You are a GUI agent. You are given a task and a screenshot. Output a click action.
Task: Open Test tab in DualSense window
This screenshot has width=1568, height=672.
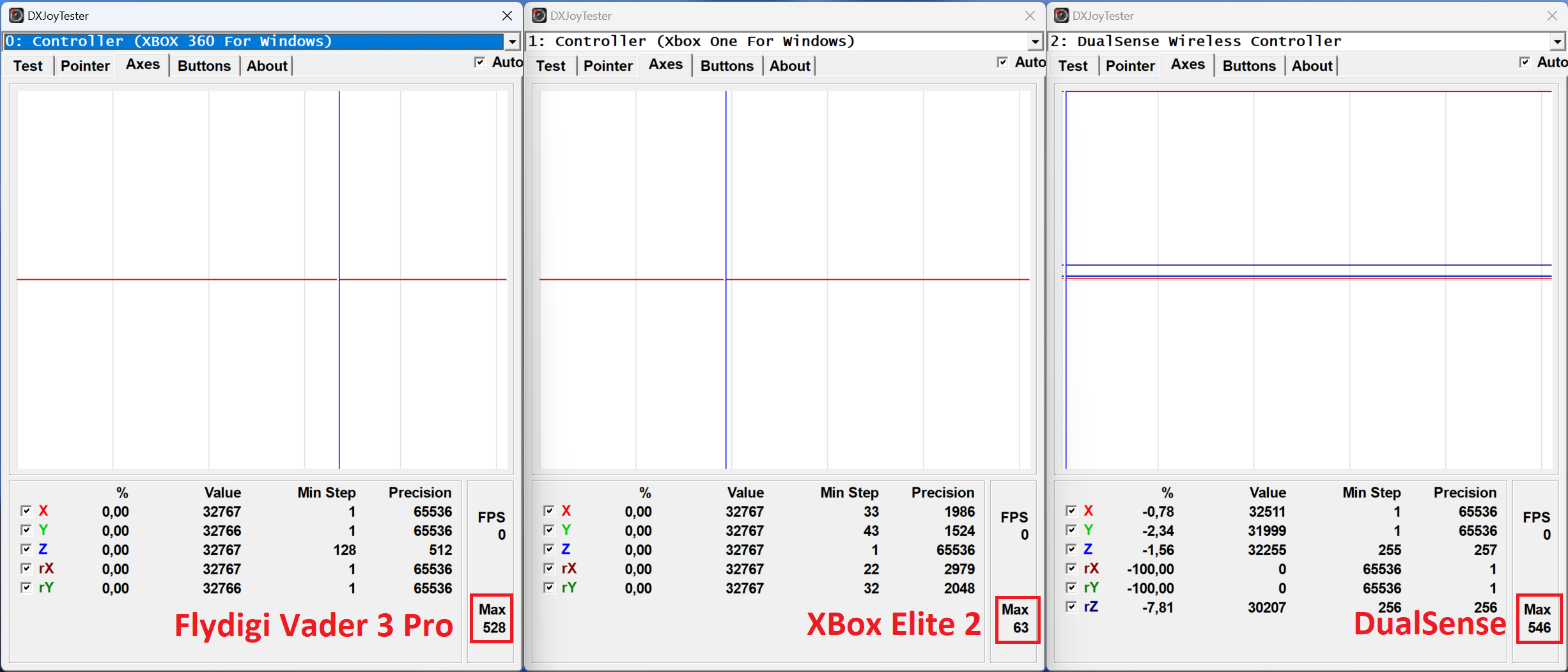(x=1073, y=66)
